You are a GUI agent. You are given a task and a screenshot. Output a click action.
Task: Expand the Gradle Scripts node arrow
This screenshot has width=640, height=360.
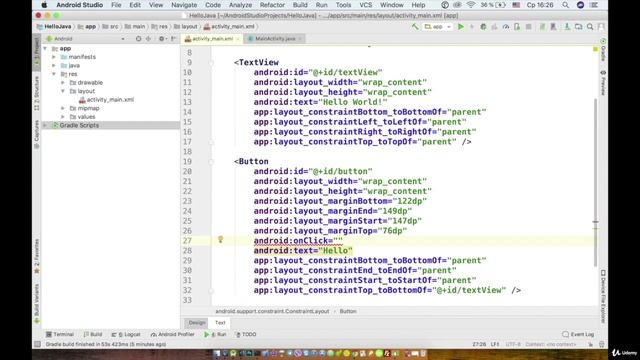45,125
